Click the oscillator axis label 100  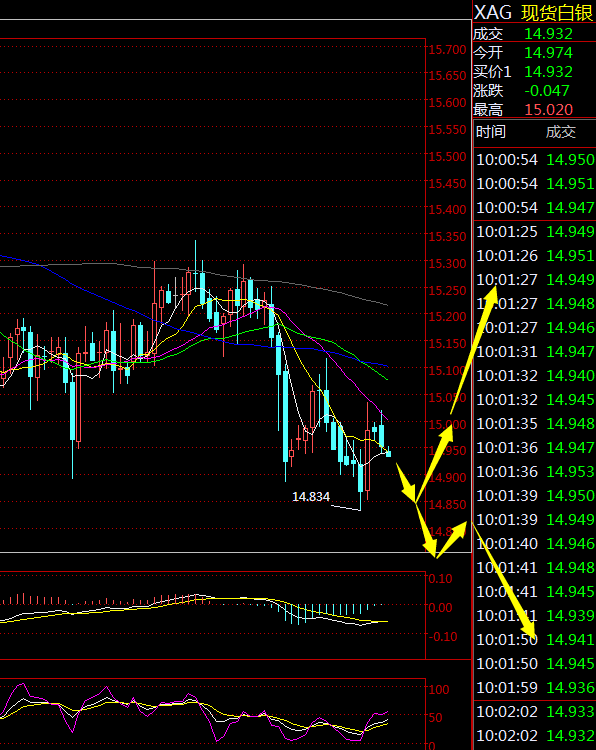click(439, 690)
